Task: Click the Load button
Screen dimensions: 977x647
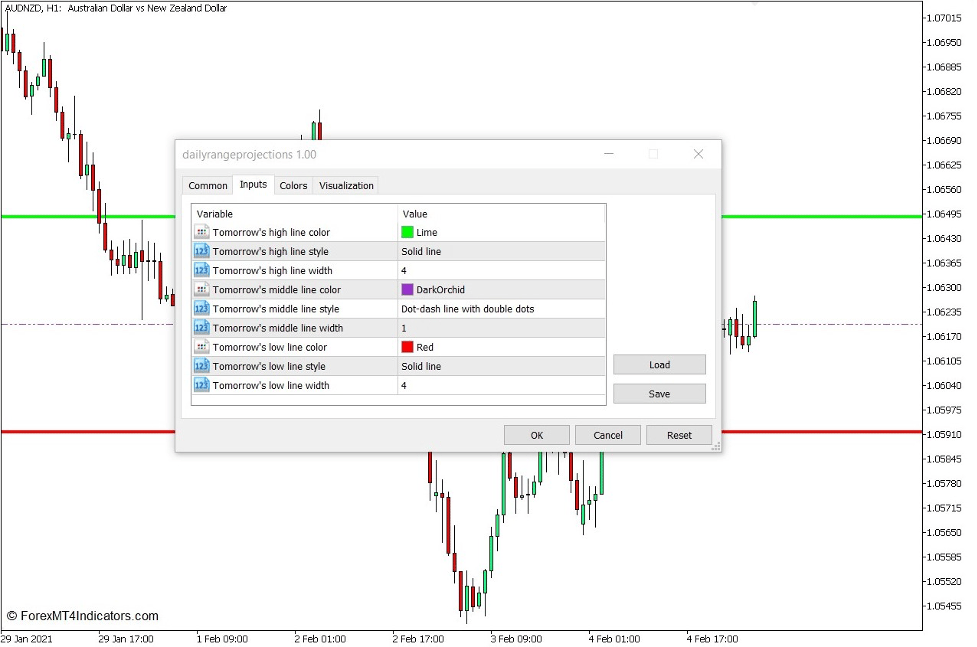Action: (x=658, y=364)
